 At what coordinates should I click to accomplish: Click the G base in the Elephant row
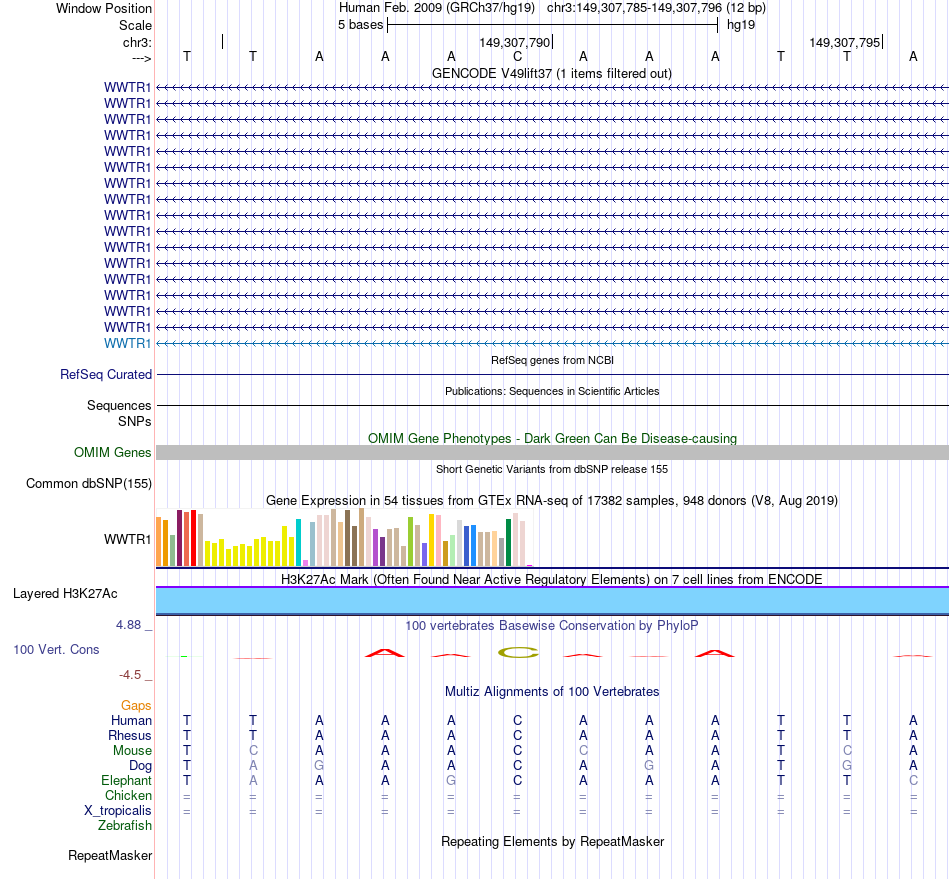(x=451, y=780)
